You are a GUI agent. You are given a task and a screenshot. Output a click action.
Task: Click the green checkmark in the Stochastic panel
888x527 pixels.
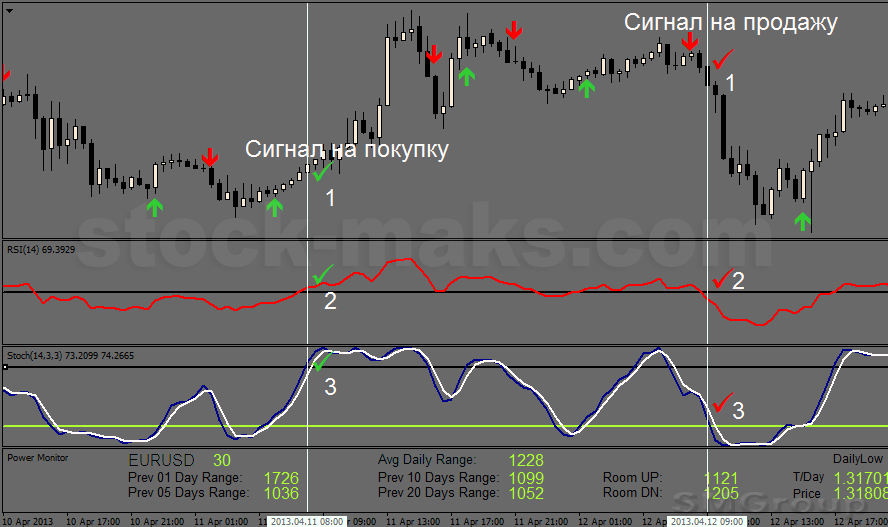[x=322, y=362]
